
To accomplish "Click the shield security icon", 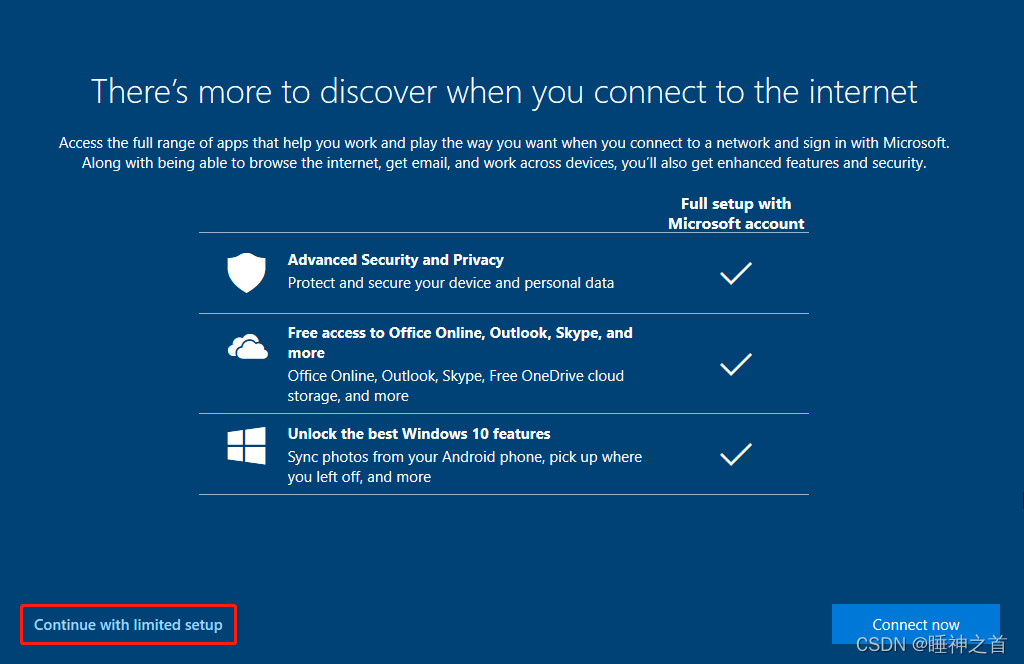I will click(246, 272).
